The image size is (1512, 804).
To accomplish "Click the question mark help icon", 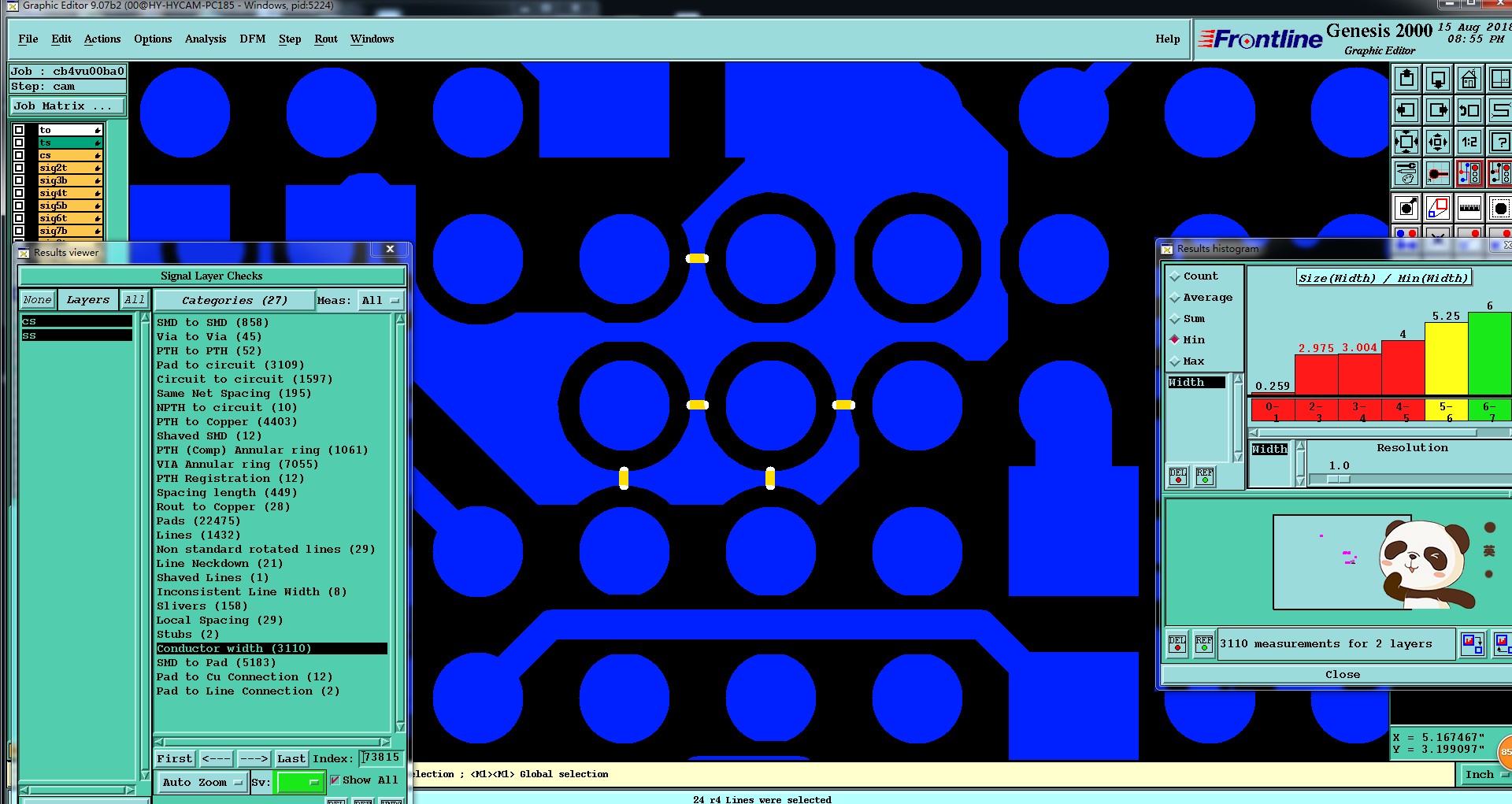I will pyautogui.click(x=1500, y=142).
